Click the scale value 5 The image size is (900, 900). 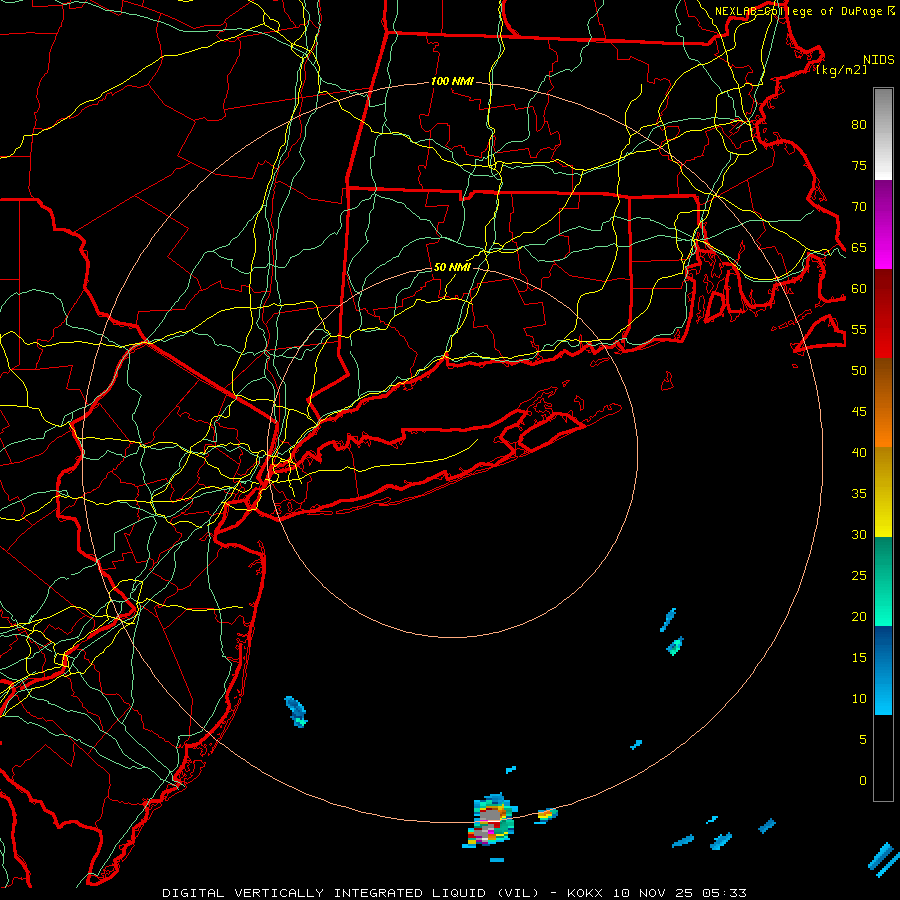[x=863, y=740]
